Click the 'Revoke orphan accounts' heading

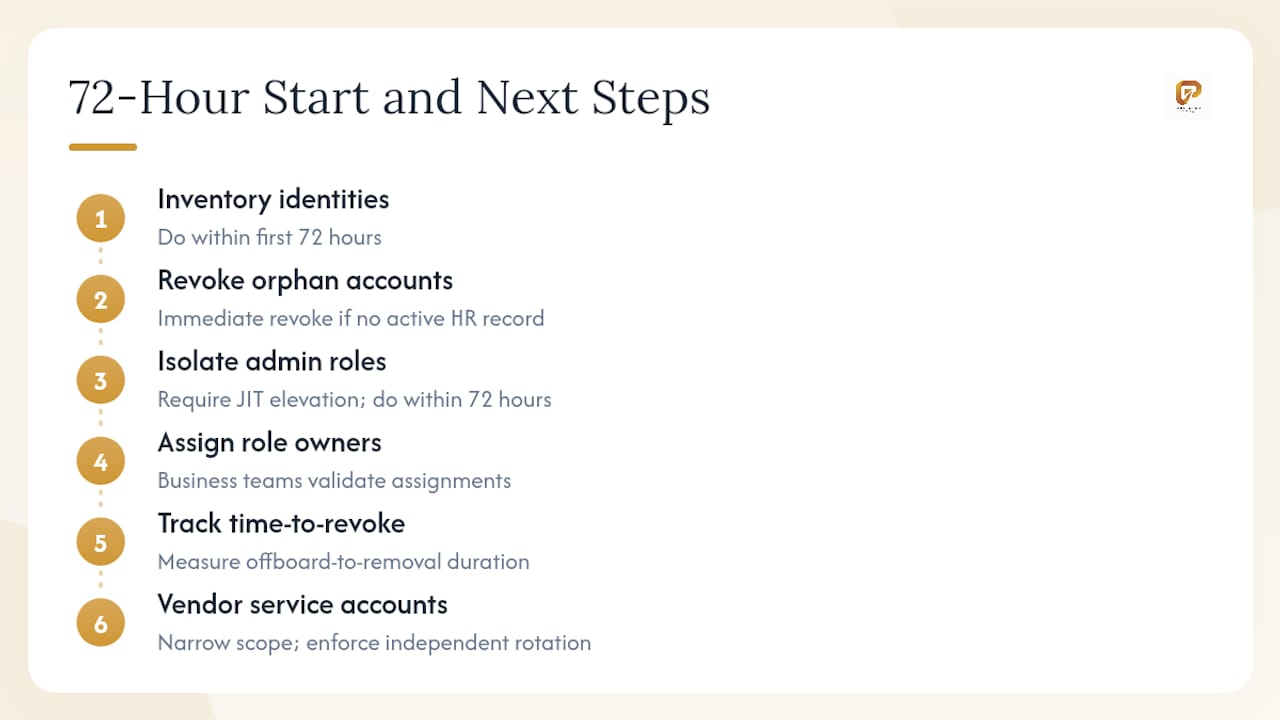[x=305, y=280]
